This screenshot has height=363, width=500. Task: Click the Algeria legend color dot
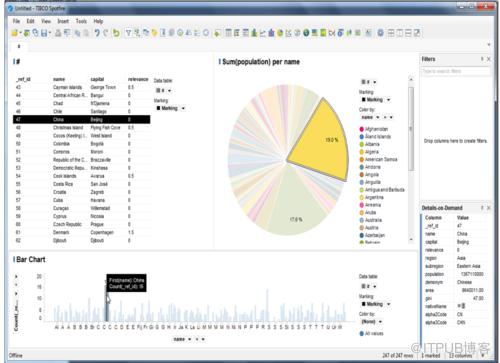361,152
